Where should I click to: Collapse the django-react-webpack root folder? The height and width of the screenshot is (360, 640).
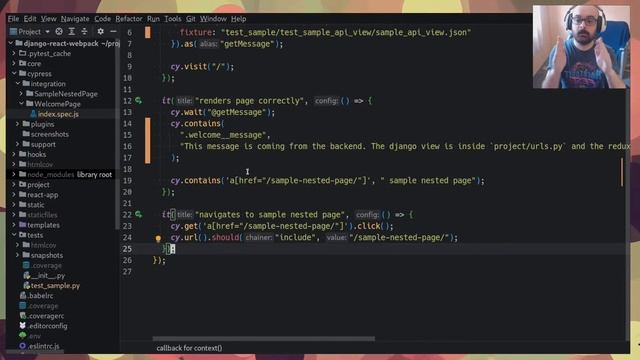click(x=11, y=43)
